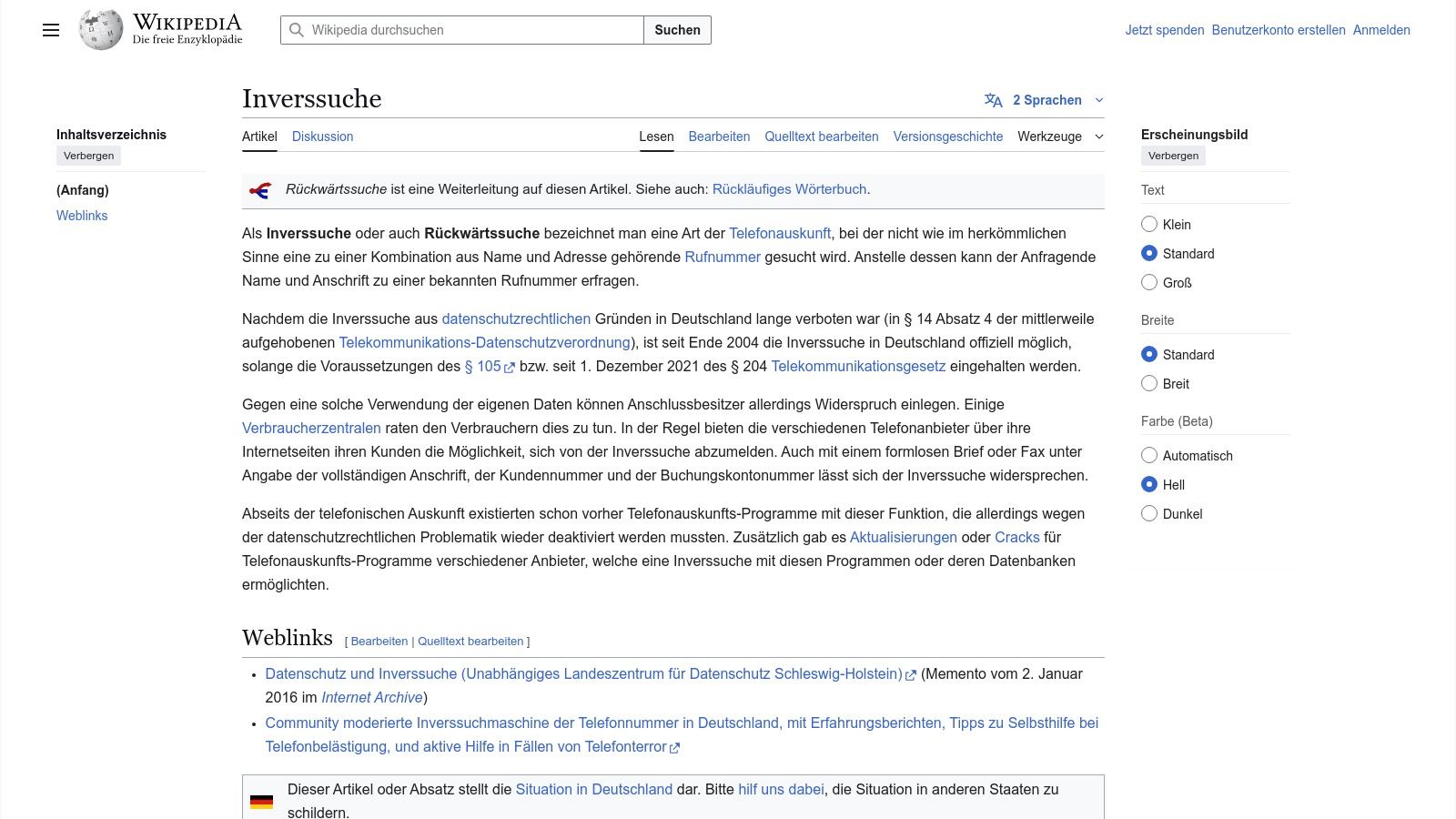Viewport: 1456px width, 819px height.
Task: Click the Wikipedia globe logo
Action: [x=100, y=30]
